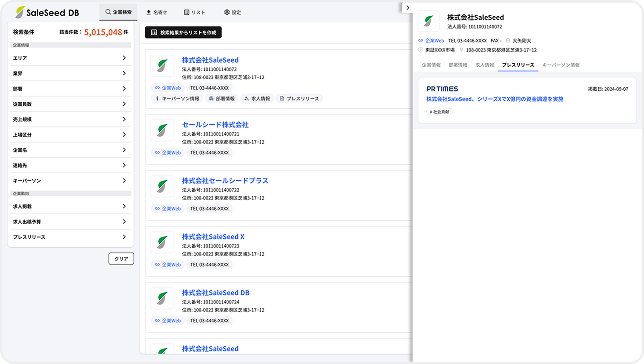This screenshot has width=644, height=364.
Task: Click the SaleSeed DB leaf logo
Action: point(19,12)
